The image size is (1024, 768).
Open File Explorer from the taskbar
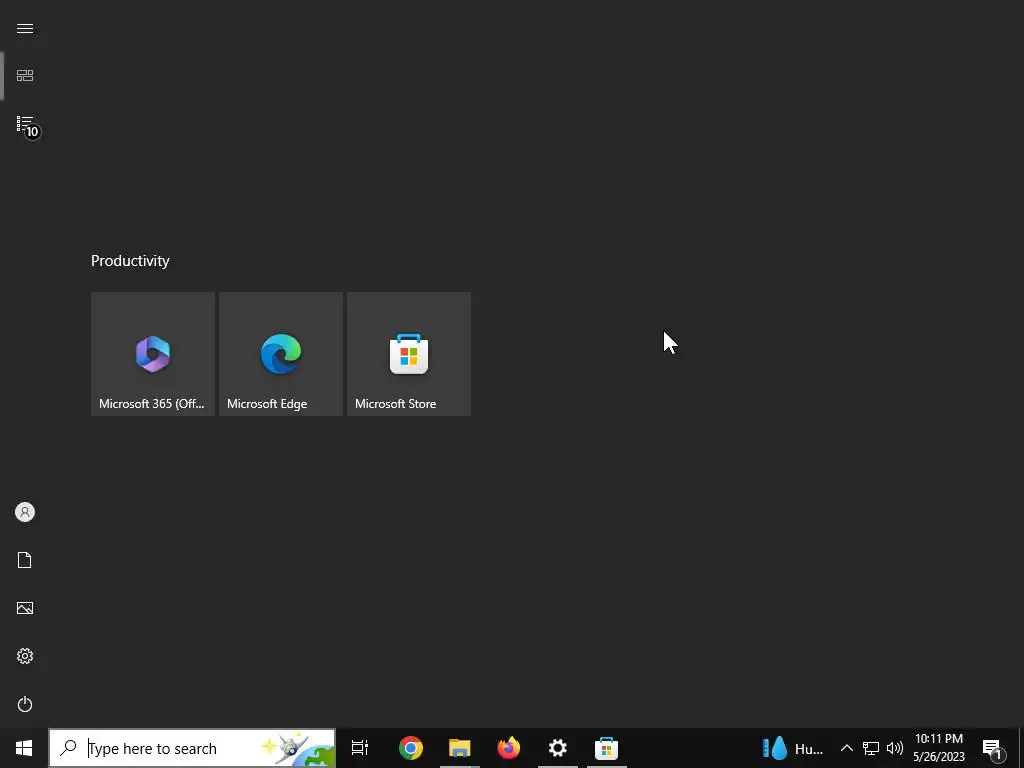point(460,748)
